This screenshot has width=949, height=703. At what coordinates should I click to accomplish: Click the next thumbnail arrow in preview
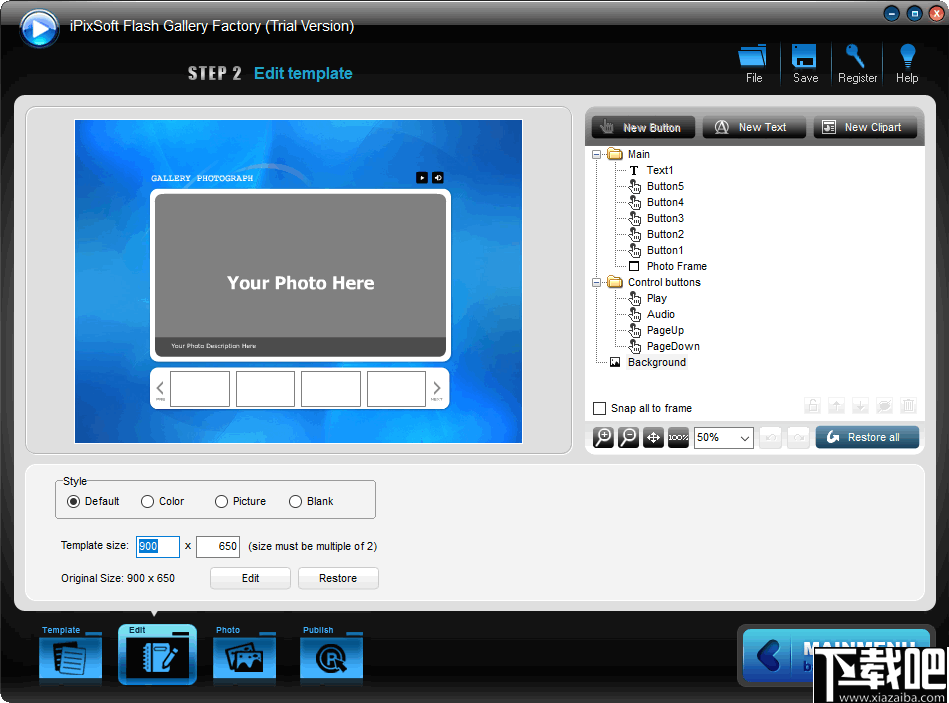pyautogui.click(x=436, y=388)
